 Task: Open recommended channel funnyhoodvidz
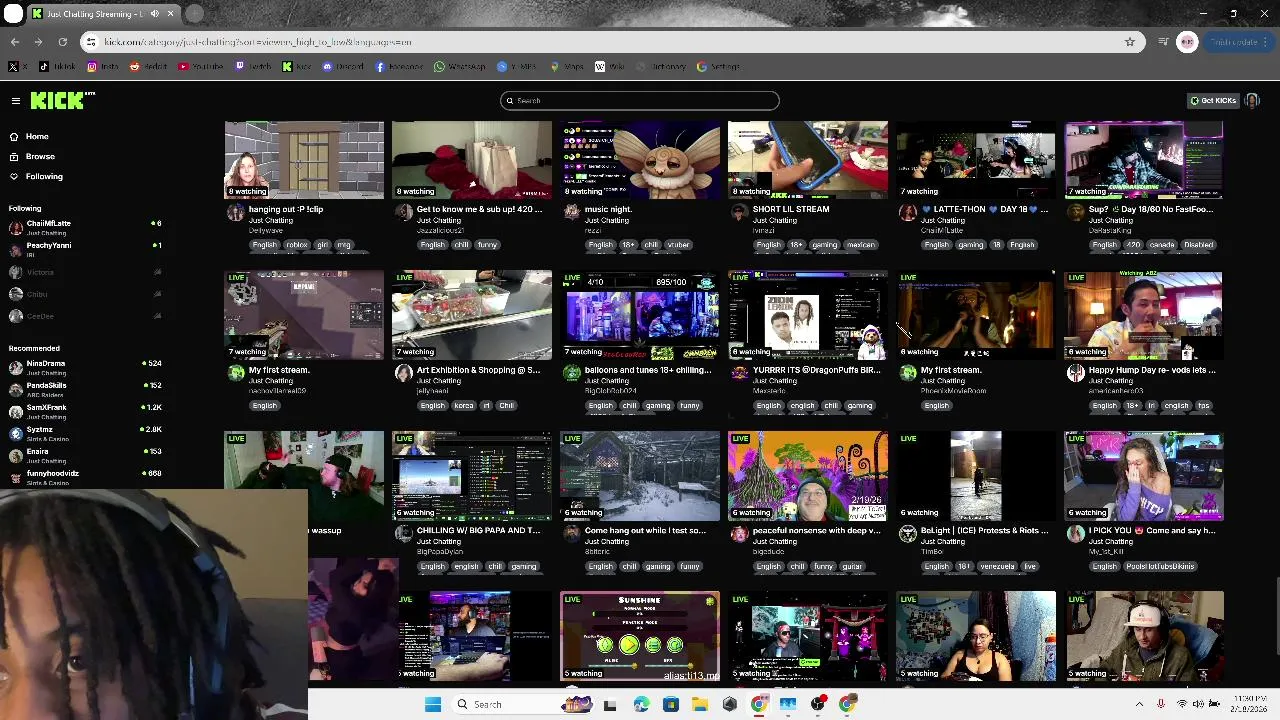(x=85, y=477)
